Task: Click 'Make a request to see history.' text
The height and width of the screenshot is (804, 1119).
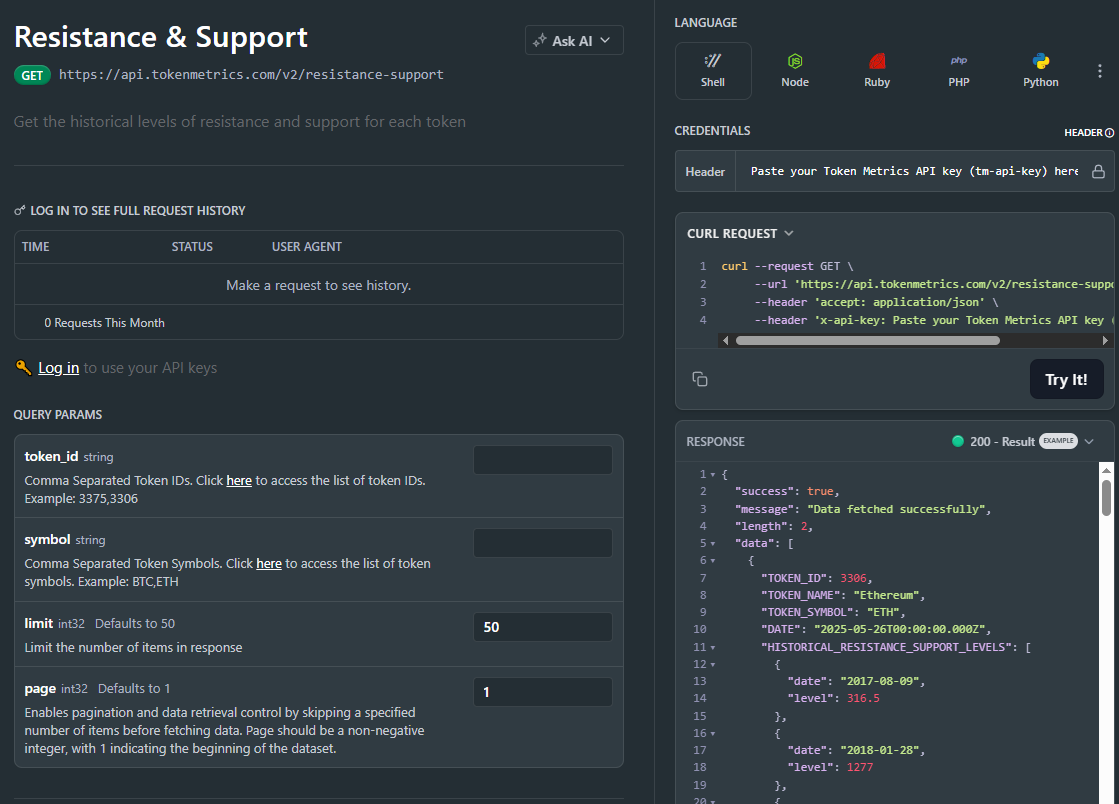Action: [318, 285]
